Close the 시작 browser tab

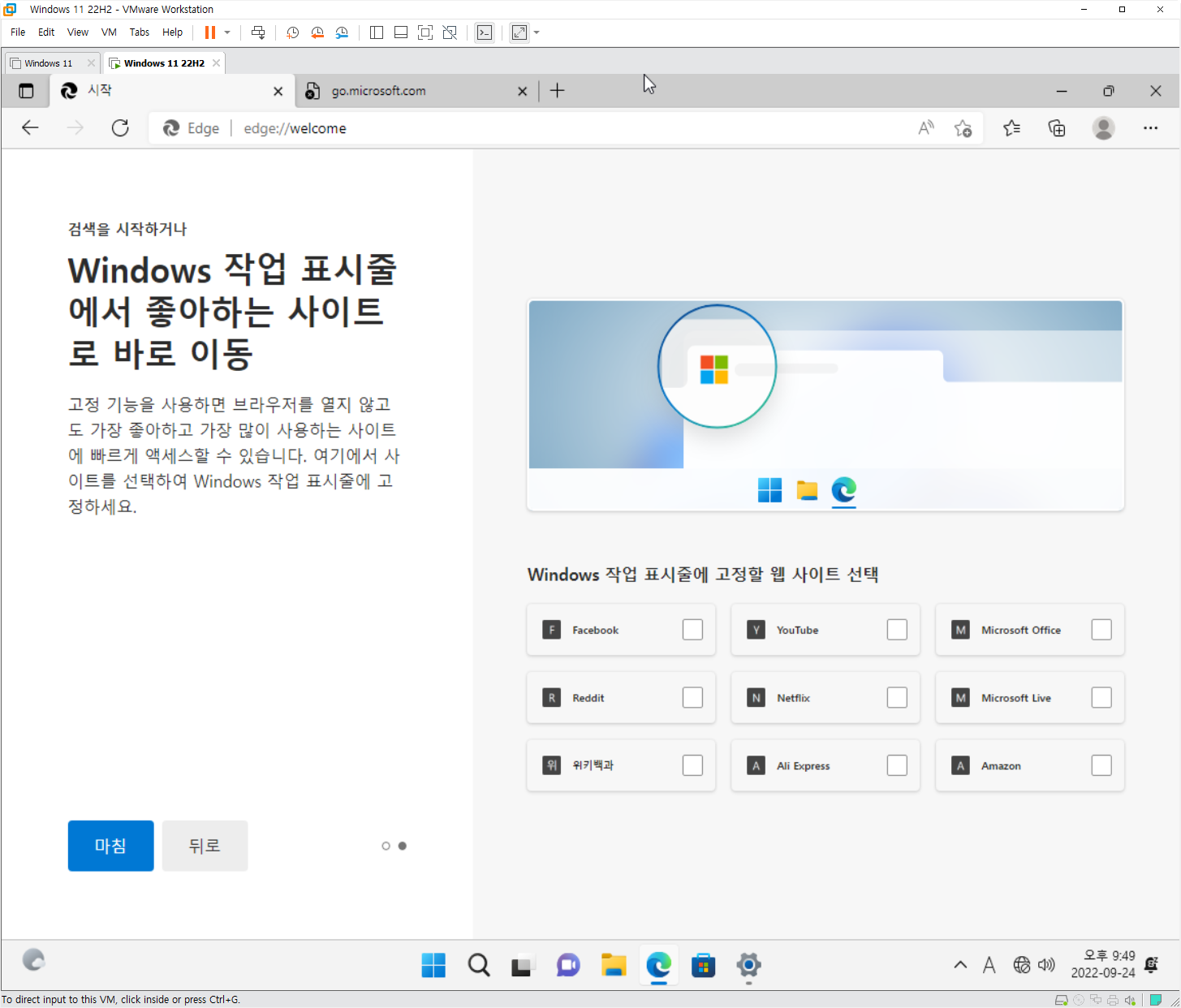(x=278, y=92)
